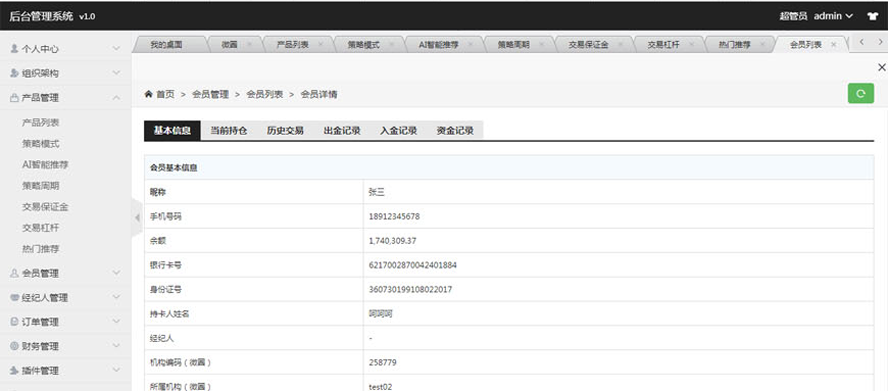Viewport: 888px width, 391px height.
Task: Switch to the 出金记录 tab
Action: coord(342,130)
